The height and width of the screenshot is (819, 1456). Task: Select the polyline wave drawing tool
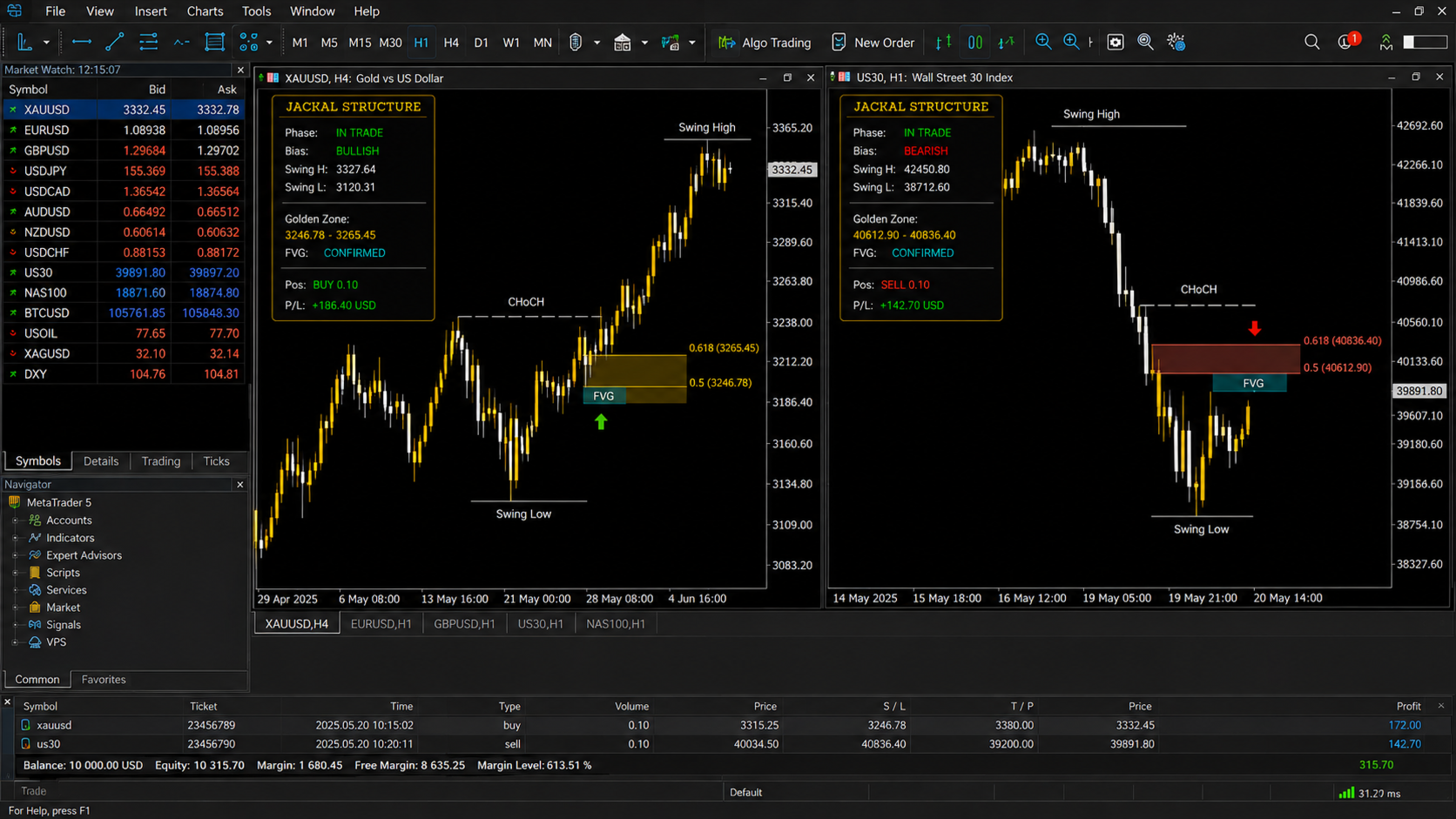point(181,42)
